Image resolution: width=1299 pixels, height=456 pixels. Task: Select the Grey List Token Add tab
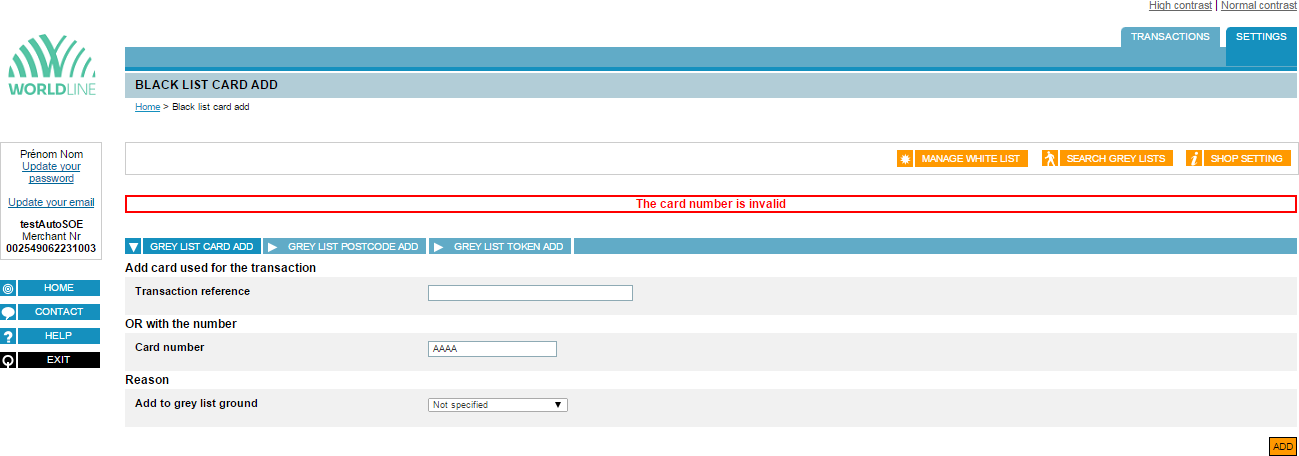tap(509, 246)
